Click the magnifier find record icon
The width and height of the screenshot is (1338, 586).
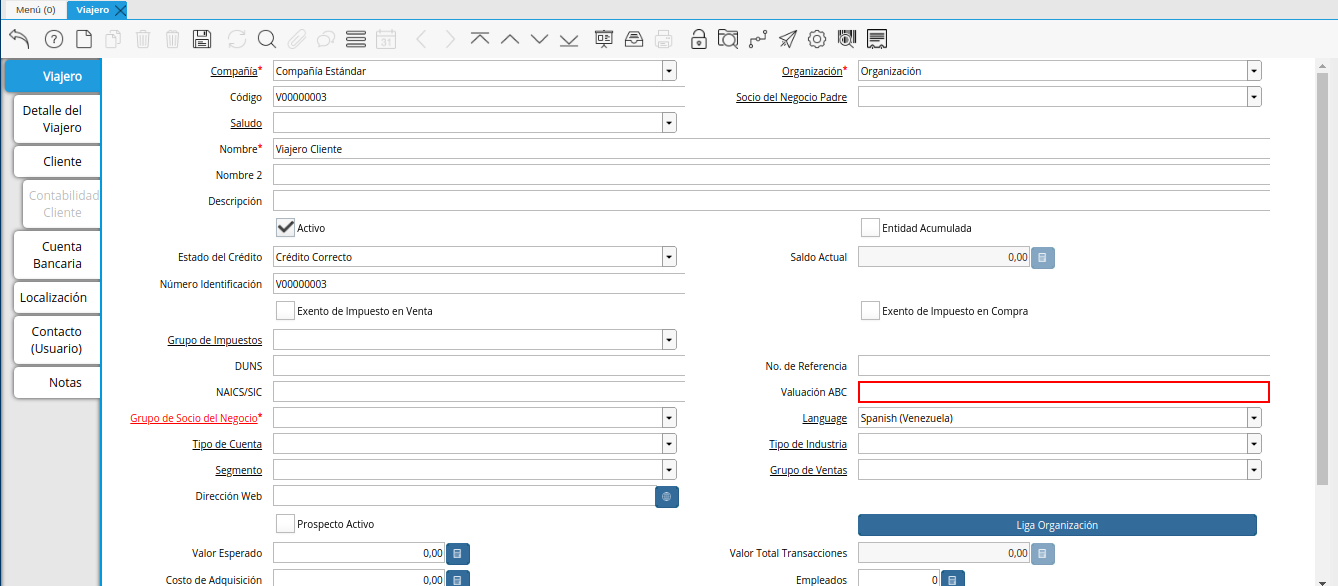(x=266, y=39)
